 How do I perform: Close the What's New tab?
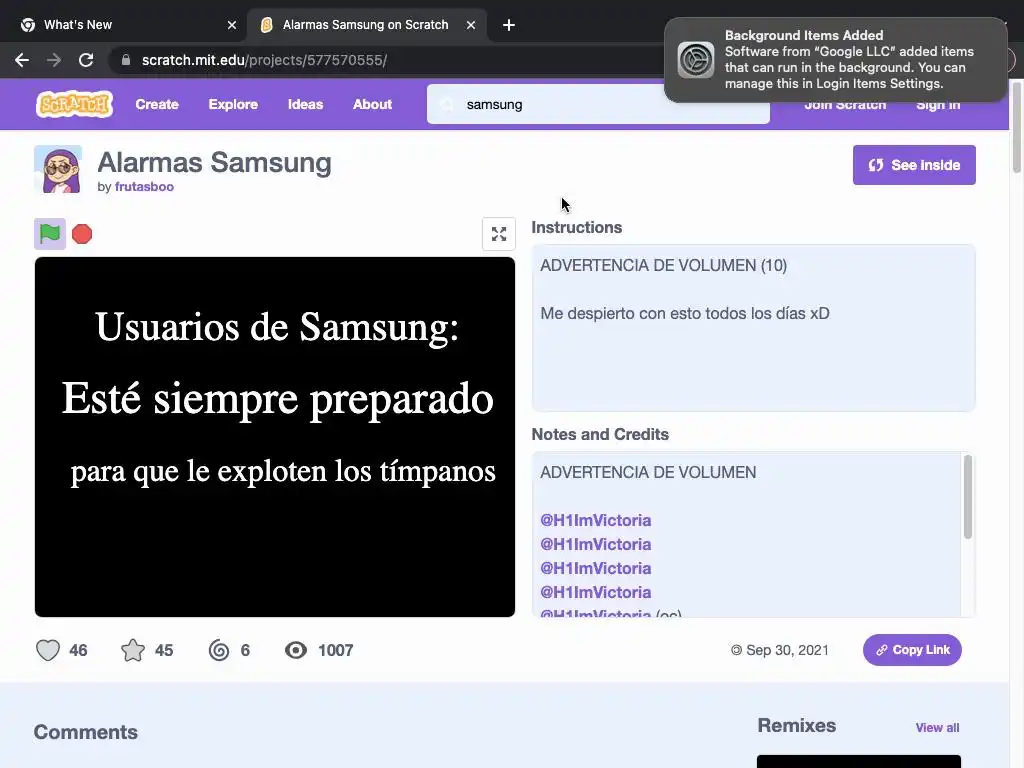point(232,25)
